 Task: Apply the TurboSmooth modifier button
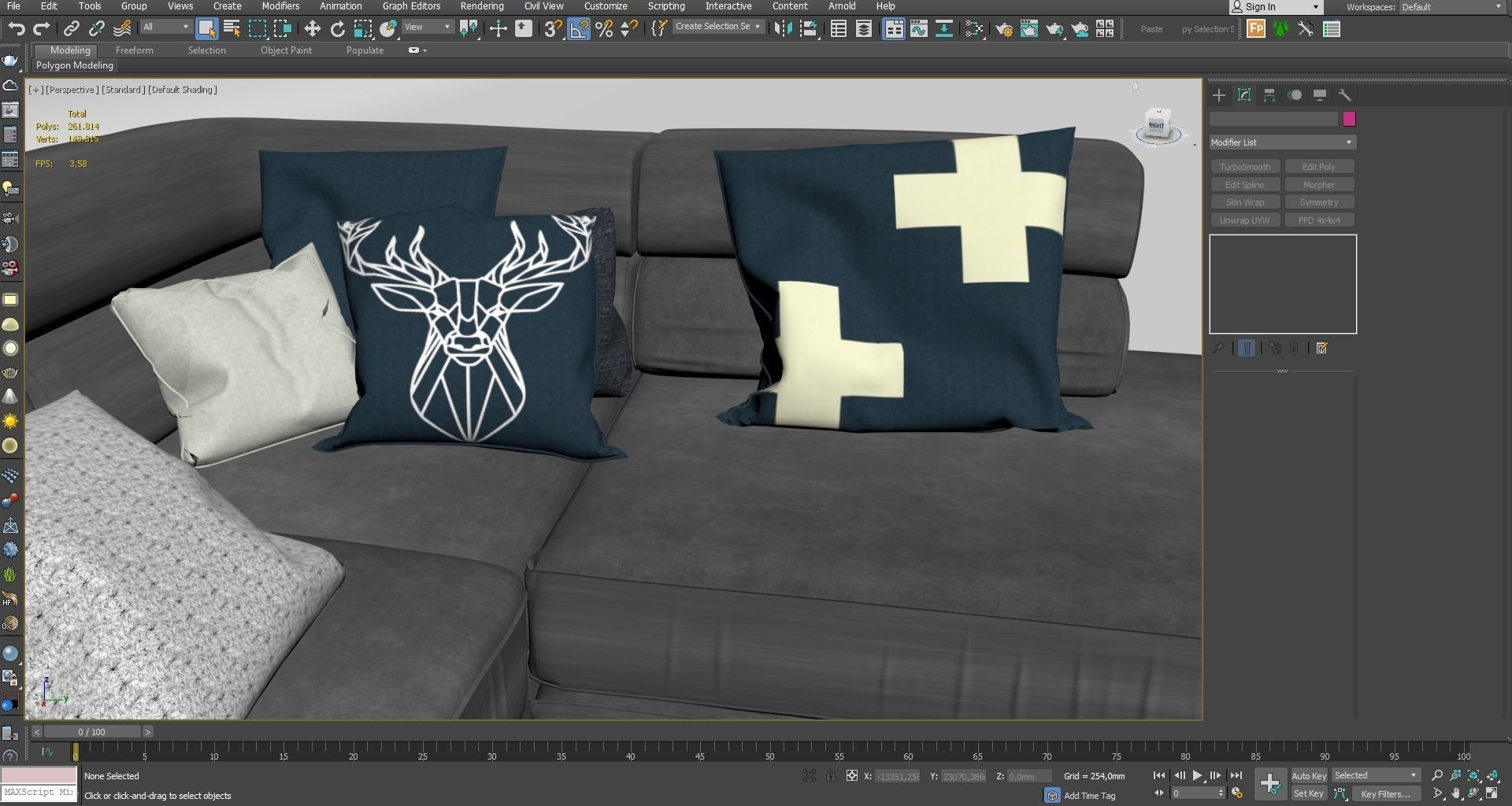pos(1245,167)
